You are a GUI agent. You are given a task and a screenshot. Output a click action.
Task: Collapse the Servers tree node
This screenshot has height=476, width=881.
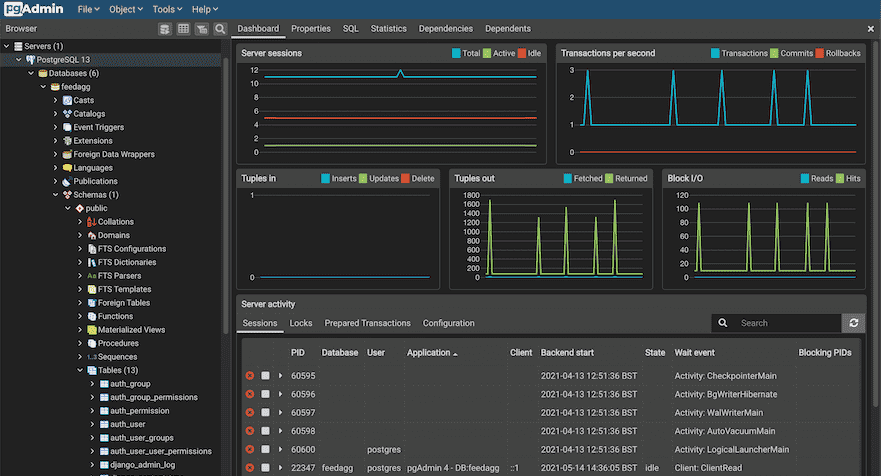point(7,46)
